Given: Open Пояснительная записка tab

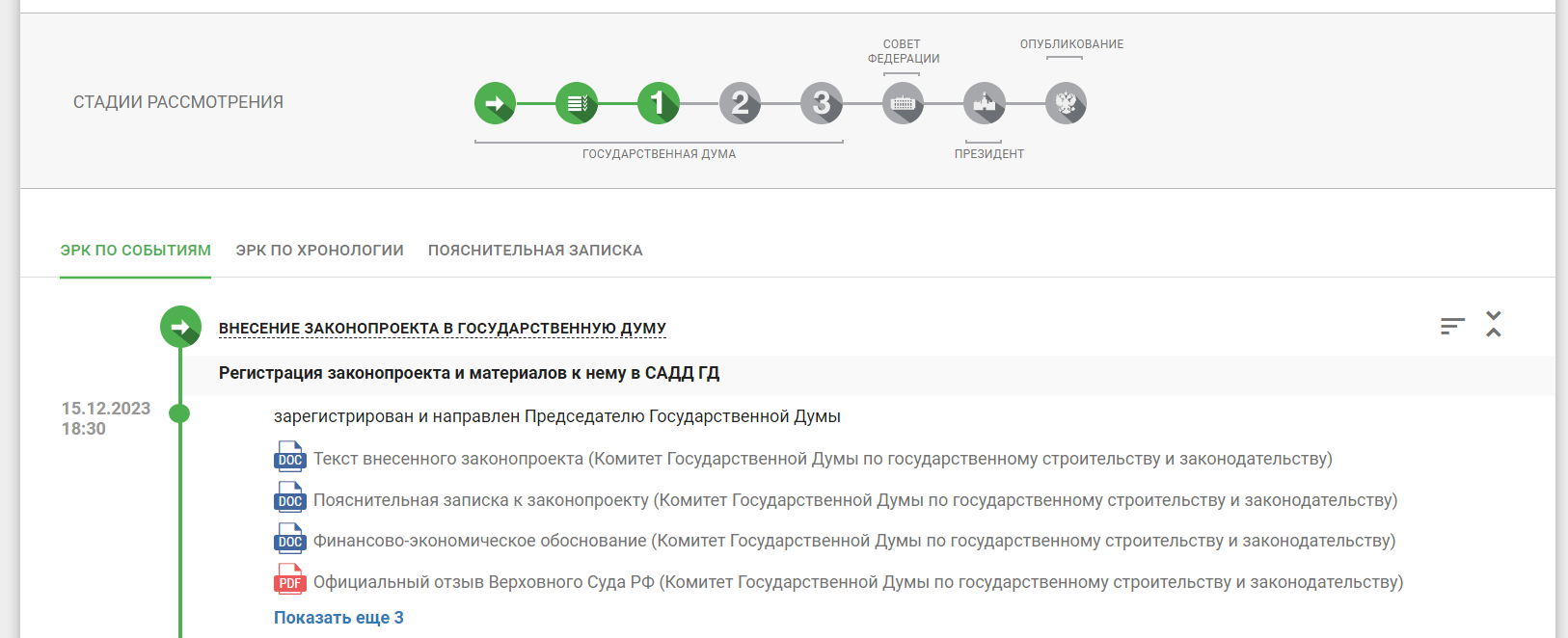Looking at the screenshot, I should click(x=535, y=251).
